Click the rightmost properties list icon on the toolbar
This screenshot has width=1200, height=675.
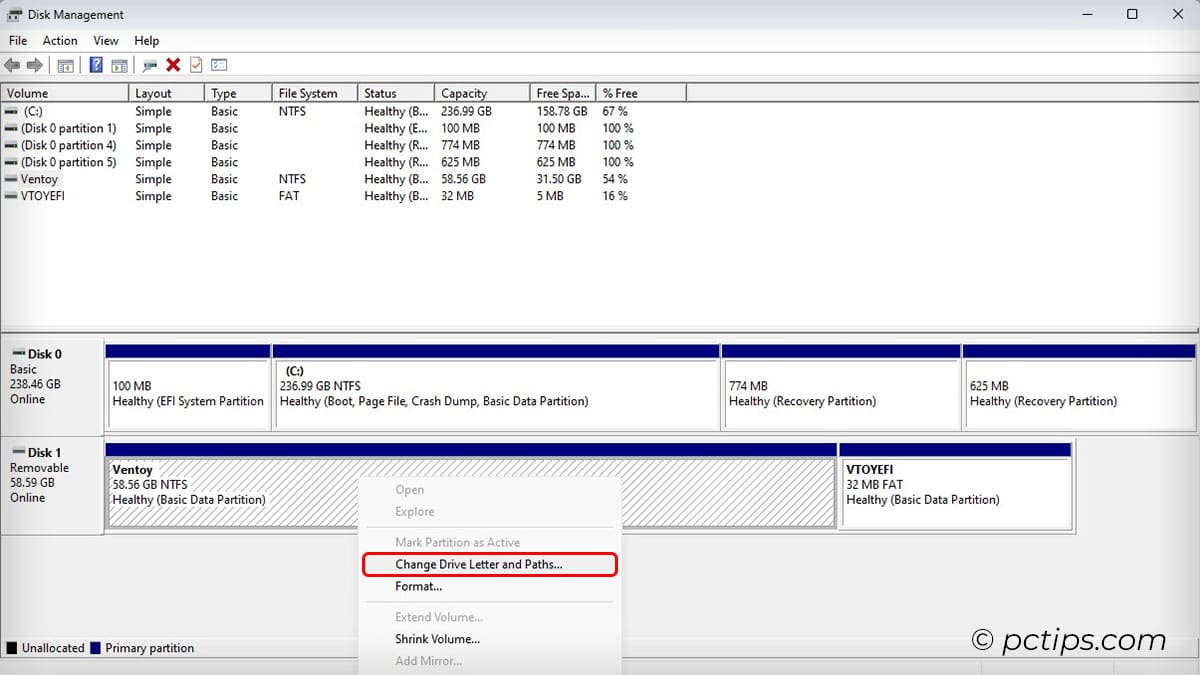220,64
